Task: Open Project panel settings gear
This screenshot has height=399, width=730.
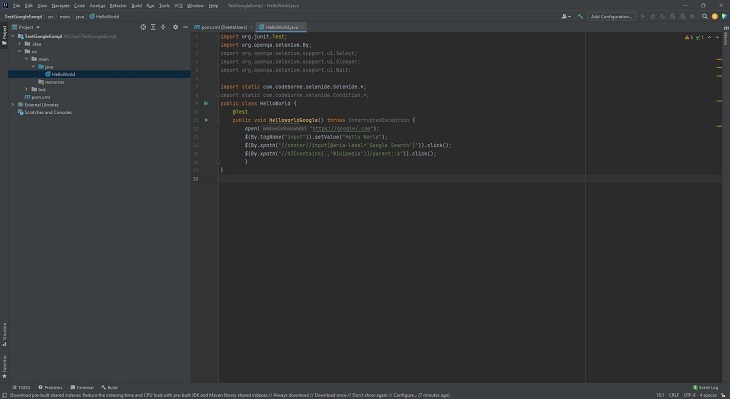Action: point(176,27)
